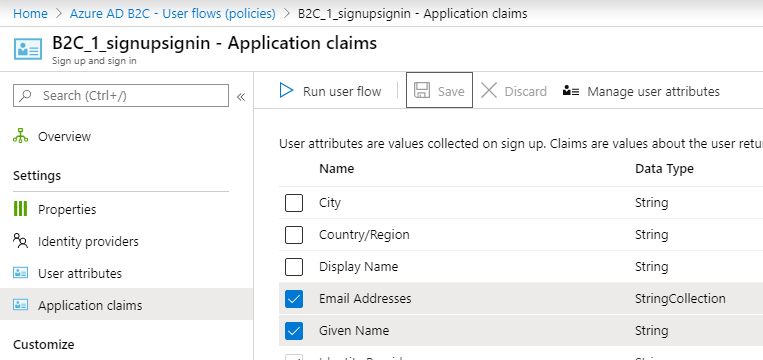Click String type in Display Name row
Screen dimensions: 763x360
pos(651,267)
